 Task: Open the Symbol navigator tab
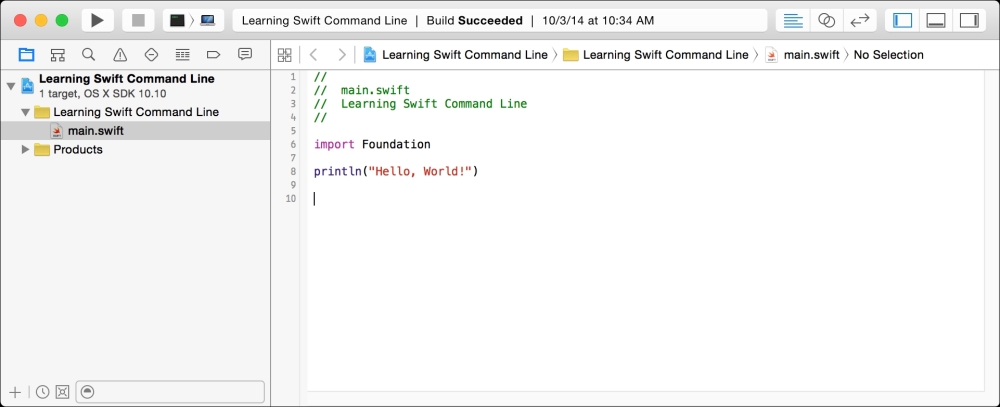point(57,55)
